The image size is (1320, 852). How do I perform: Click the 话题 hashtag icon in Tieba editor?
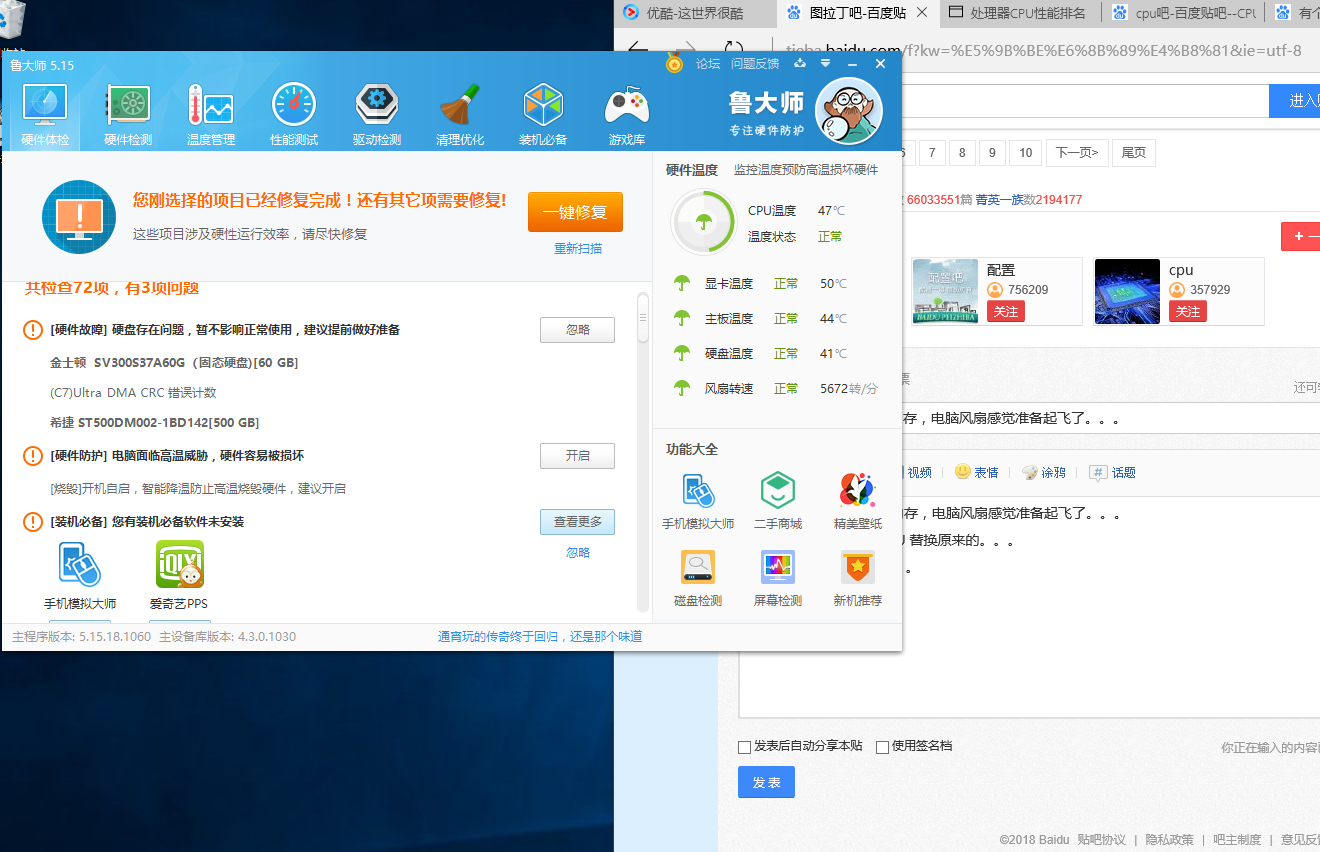(1098, 472)
